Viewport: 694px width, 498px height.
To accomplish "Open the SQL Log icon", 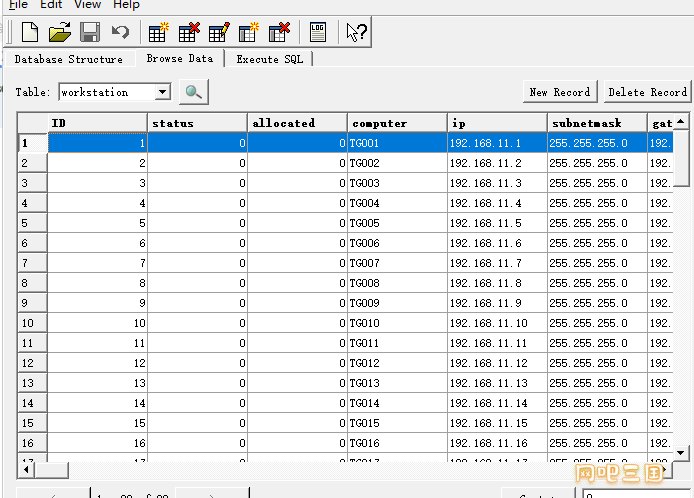I will point(318,32).
